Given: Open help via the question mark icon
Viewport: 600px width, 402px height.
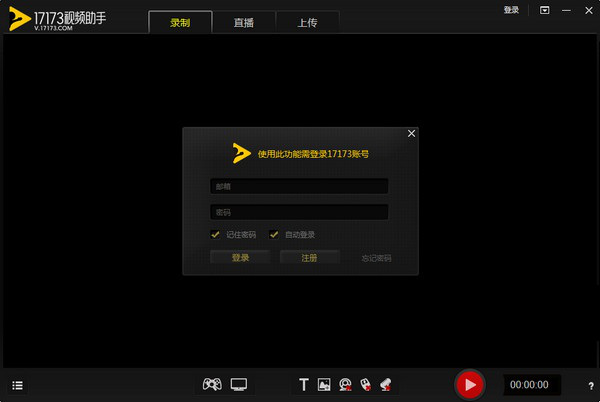Looking at the screenshot, I should (x=591, y=386).
